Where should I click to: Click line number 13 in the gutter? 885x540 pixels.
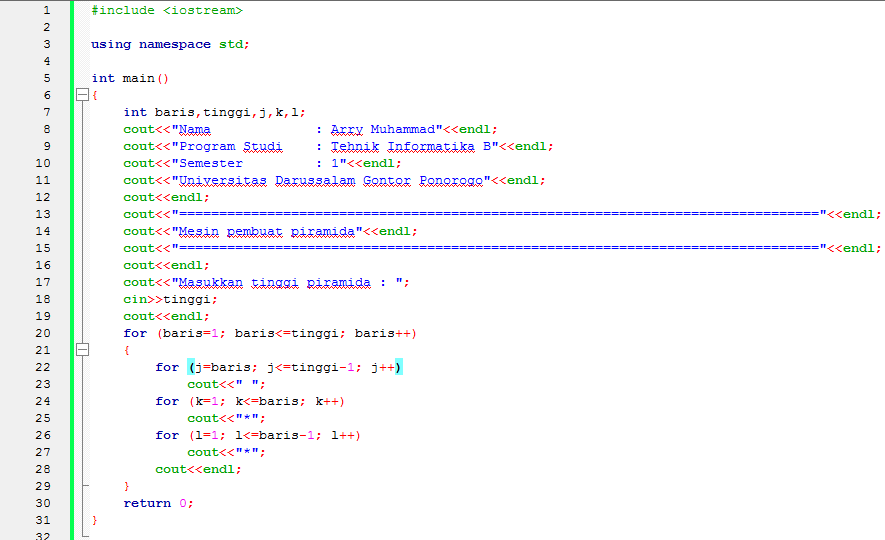43,214
